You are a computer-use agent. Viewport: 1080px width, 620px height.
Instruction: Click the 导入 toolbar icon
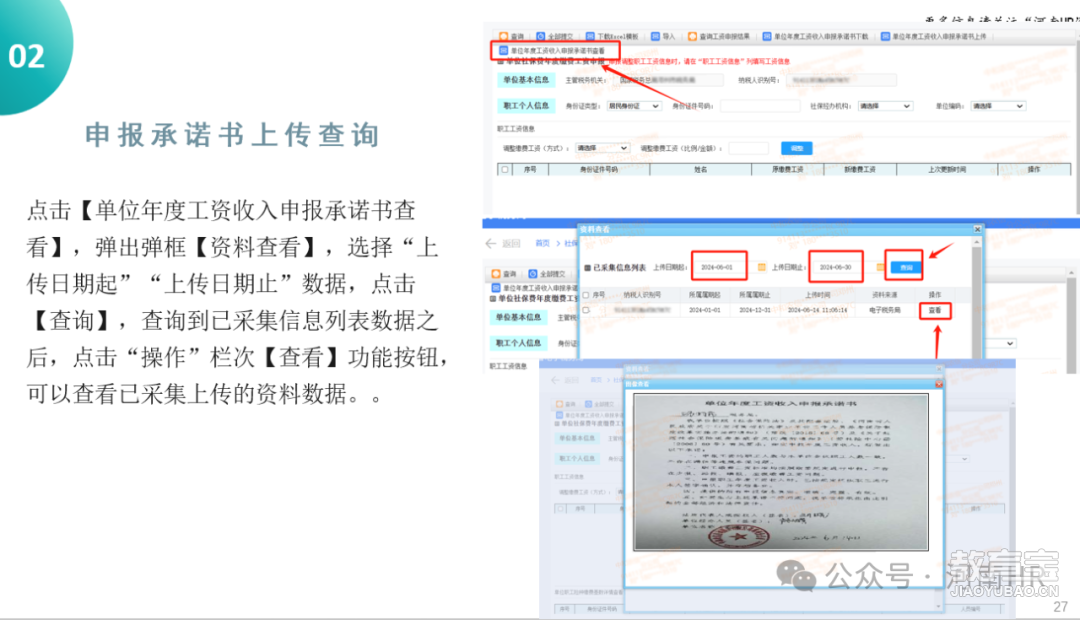point(655,37)
